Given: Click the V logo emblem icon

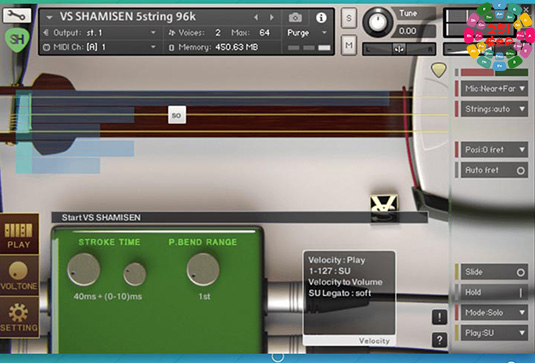Looking at the screenshot, I should [384, 208].
